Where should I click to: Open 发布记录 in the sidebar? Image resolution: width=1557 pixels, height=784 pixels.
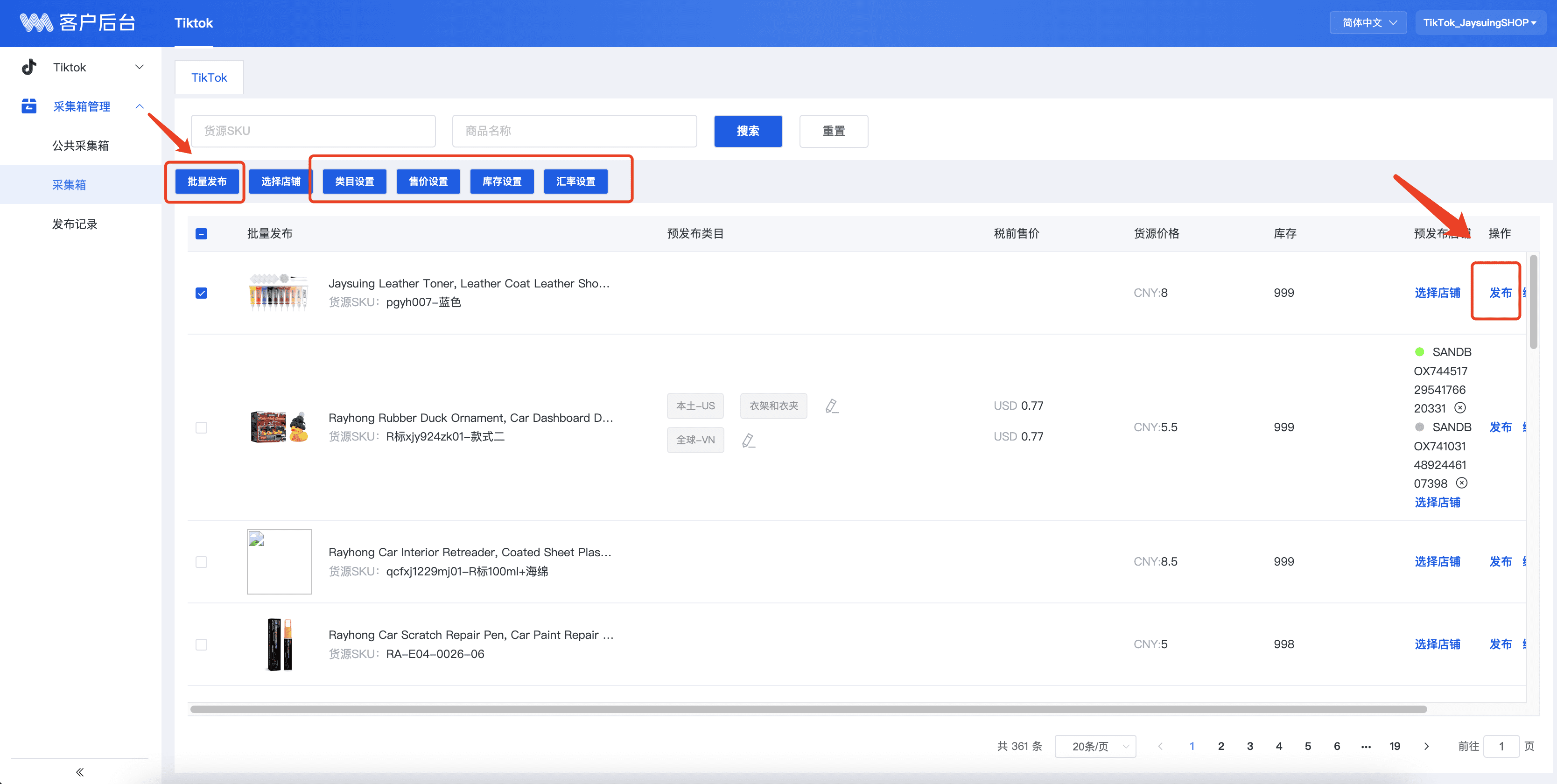[x=75, y=224]
